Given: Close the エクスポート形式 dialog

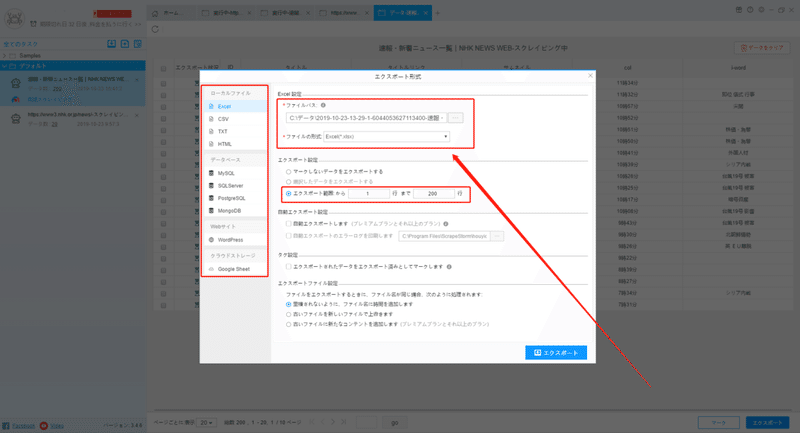Looking at the screenshot, I should 590,75.
